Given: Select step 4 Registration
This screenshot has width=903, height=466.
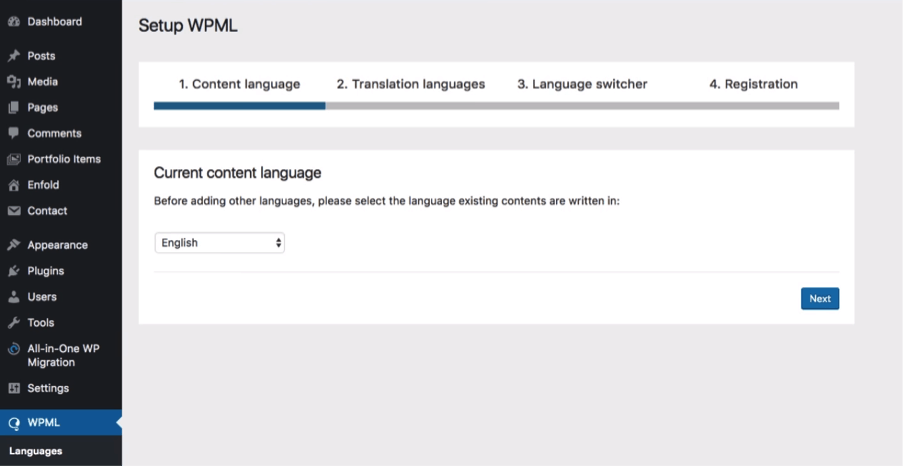Looking at the screenshot, I should tap(753, 84).
